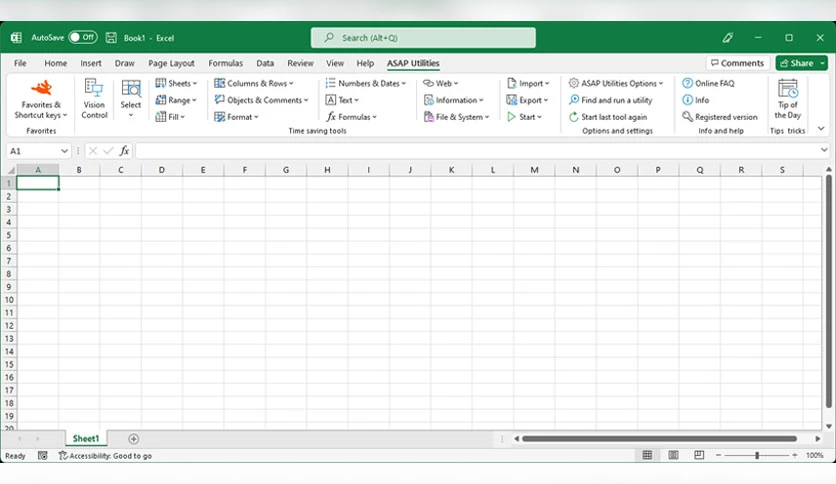The height and width of the screenshot is (484, 836).
Task: Open the Fill utilities dropdown
Action: coord(170,117)
